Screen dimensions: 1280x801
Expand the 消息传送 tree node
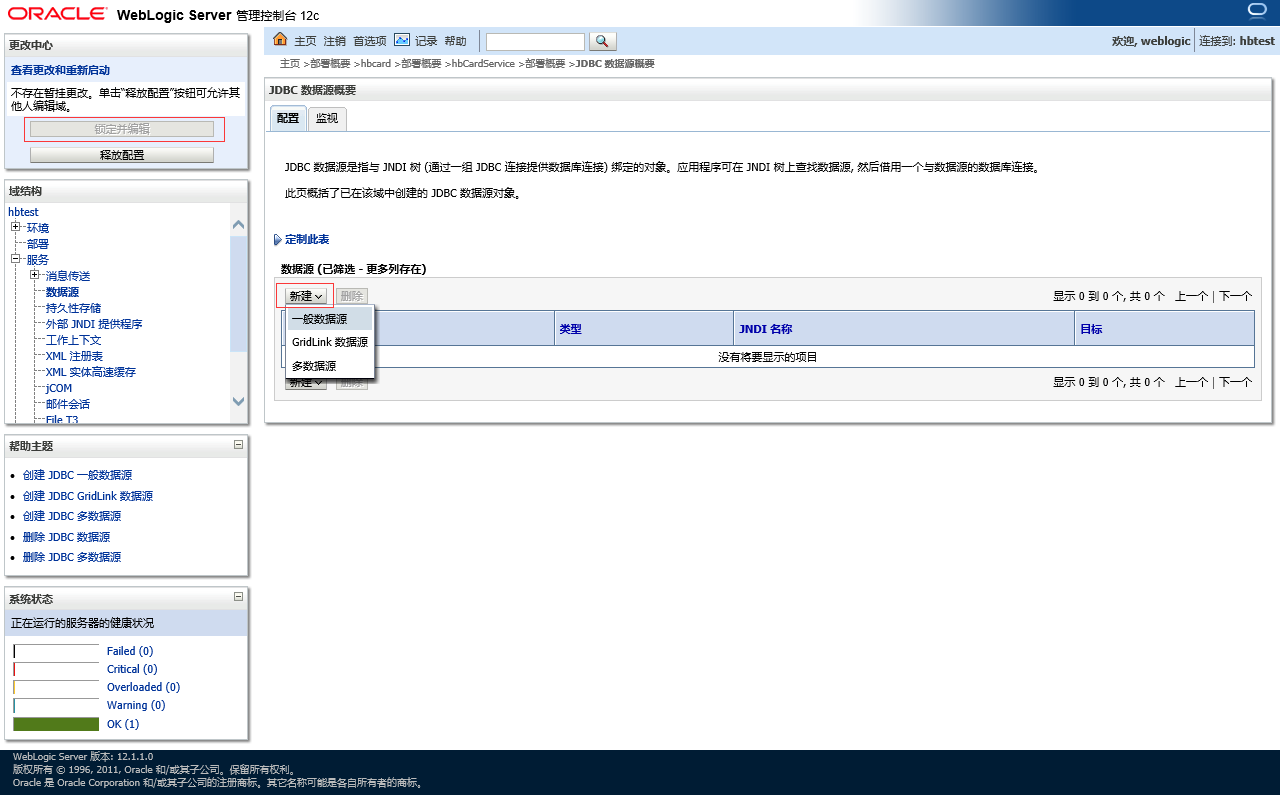(35, 275)
